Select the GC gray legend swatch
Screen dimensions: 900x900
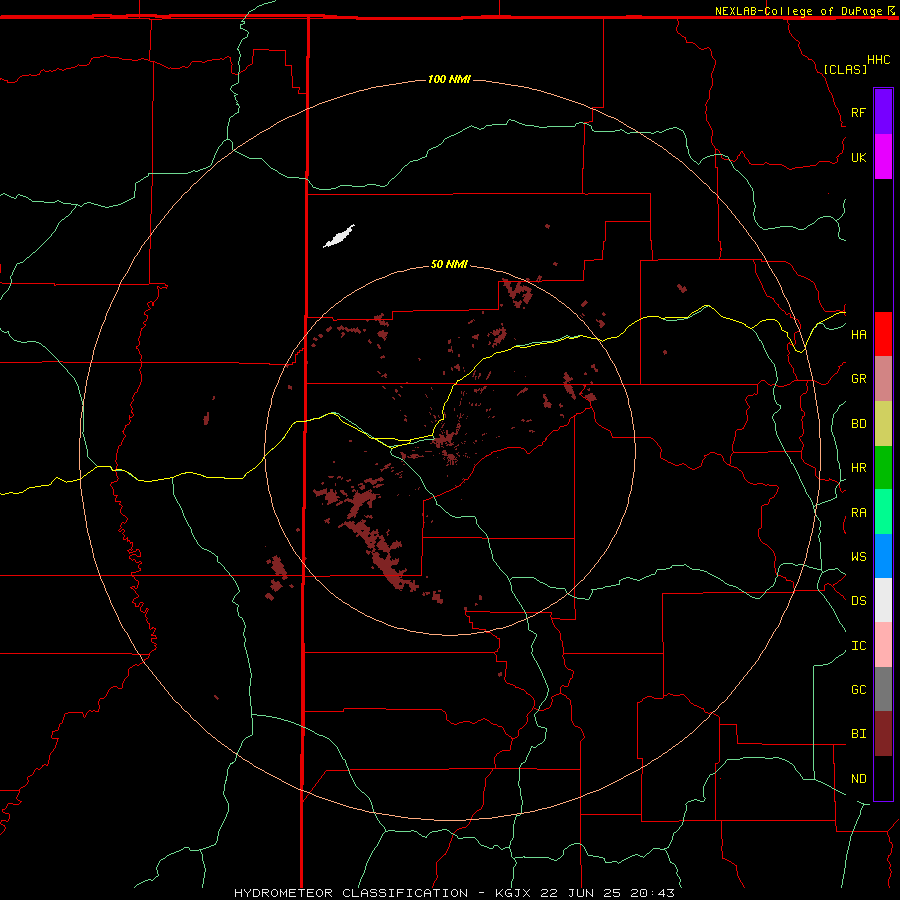pyautogui.click(x=883, y=689)
